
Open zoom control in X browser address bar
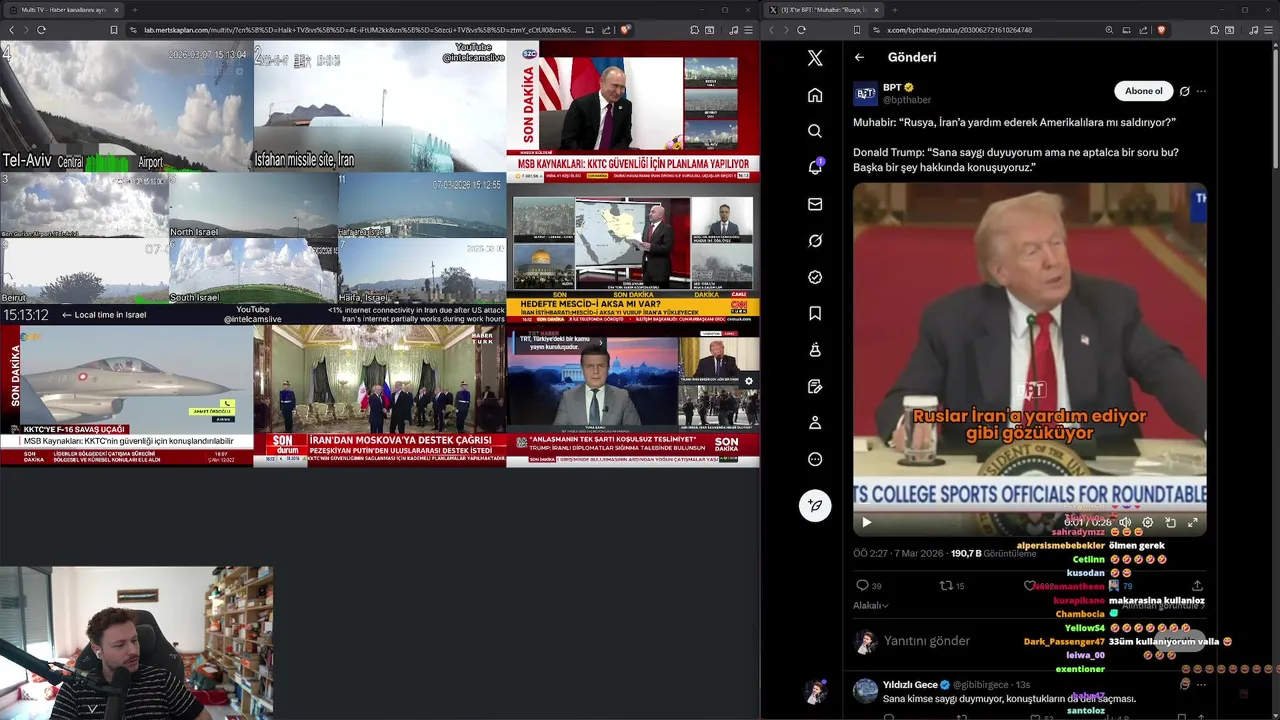[x=1109, y=30]
